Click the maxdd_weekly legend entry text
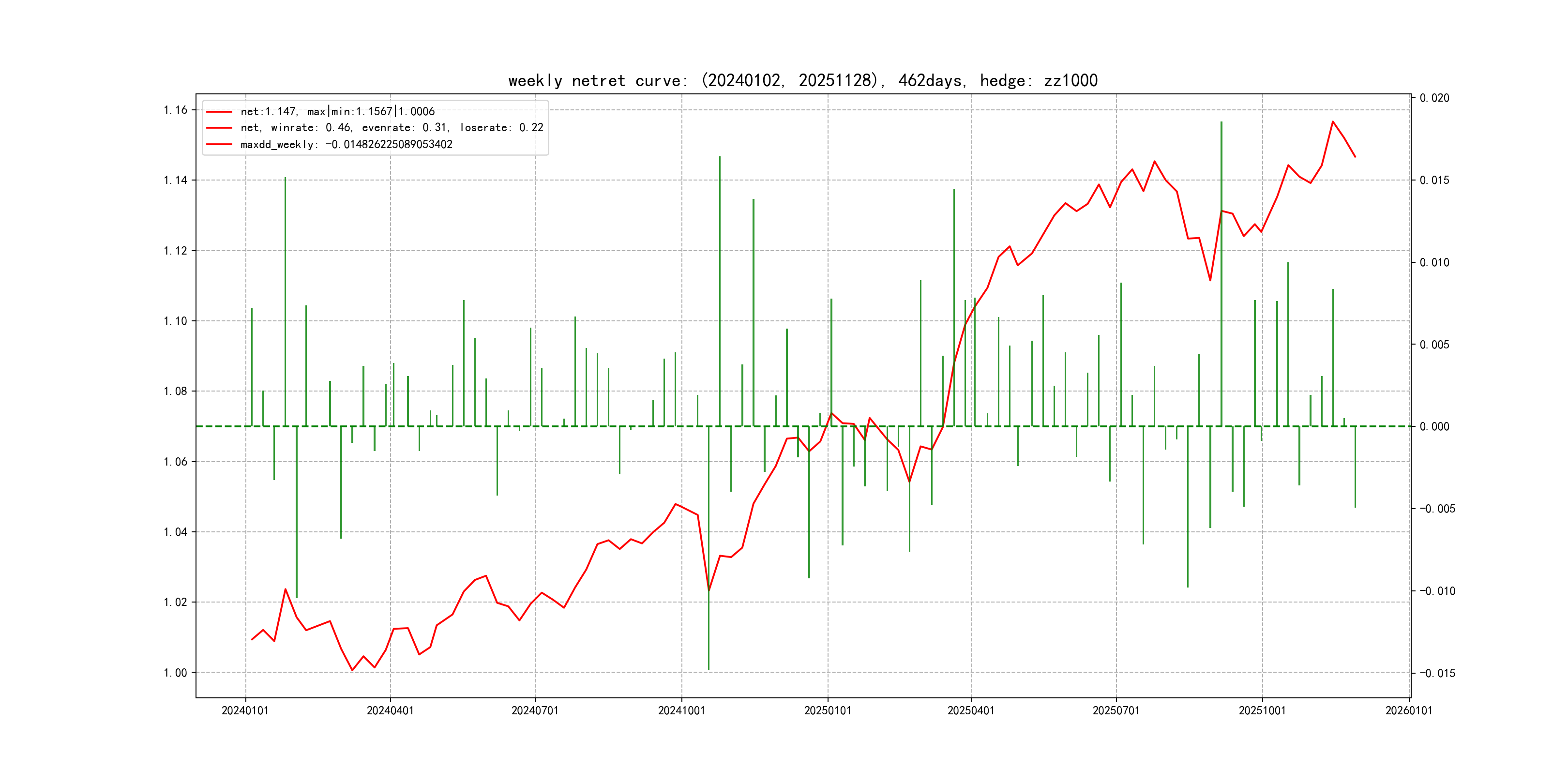Image resolution: width=1568 pixels, height=784 pixels. click(346, 144)
